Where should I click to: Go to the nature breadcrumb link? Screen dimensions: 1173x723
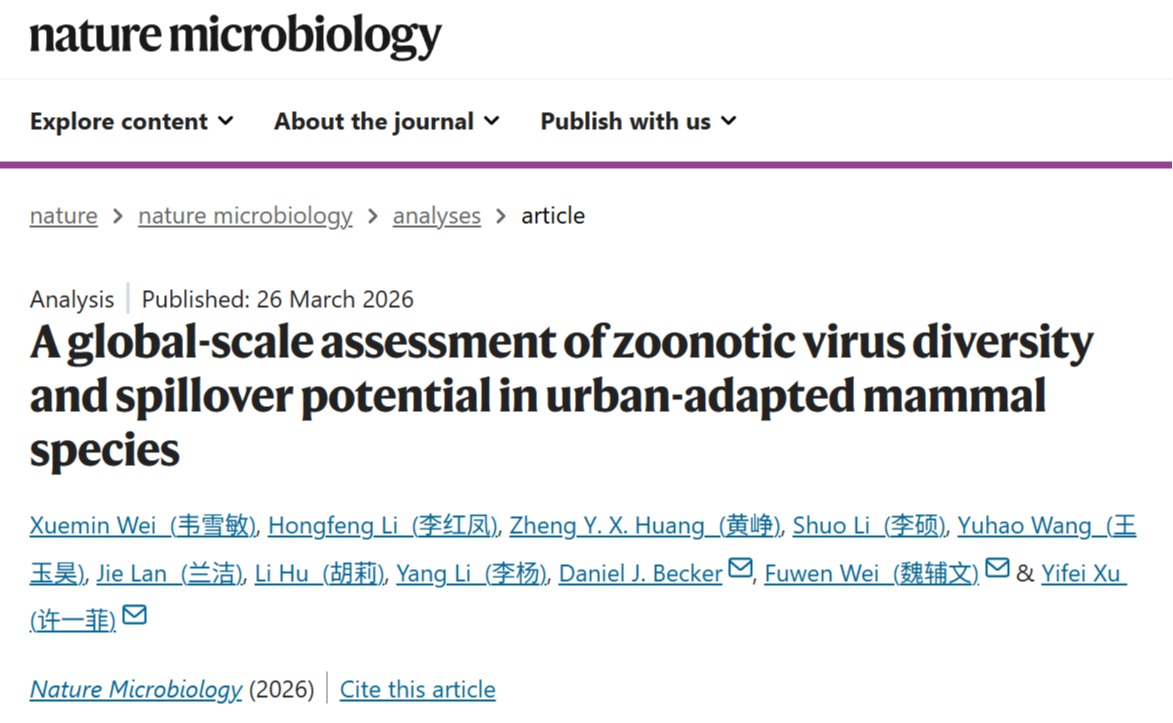(x=64, y=216)
